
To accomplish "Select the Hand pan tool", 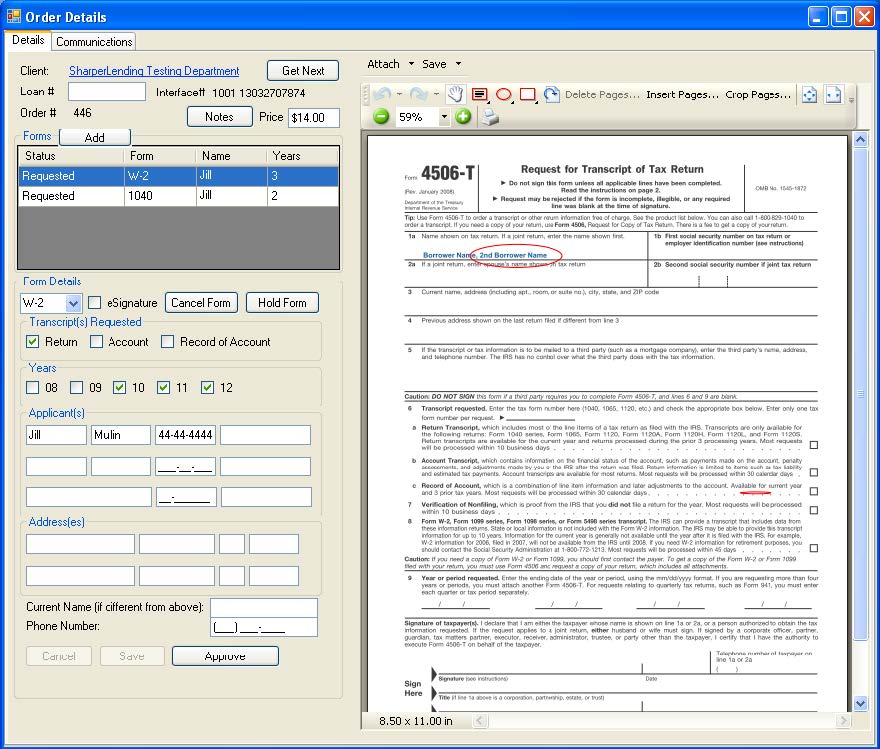I will pyautogui.click(x=455, y=94).
